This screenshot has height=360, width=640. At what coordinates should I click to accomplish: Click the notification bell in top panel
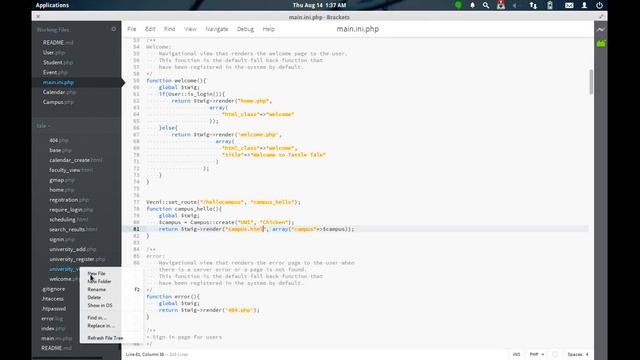tap(472, 5)
